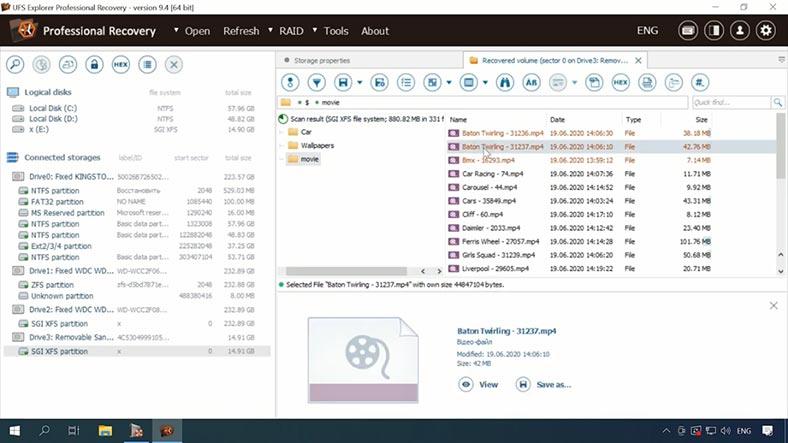Screen dimensions: 788x443
Task: Select file Car Racing - 74.mp4
Action: [580, 174]
